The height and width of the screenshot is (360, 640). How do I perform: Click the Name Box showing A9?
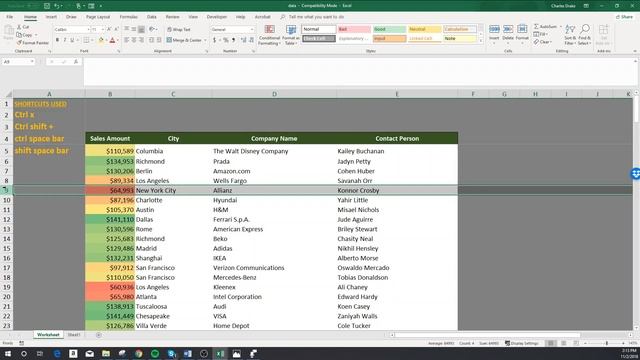tap(18, 62)
